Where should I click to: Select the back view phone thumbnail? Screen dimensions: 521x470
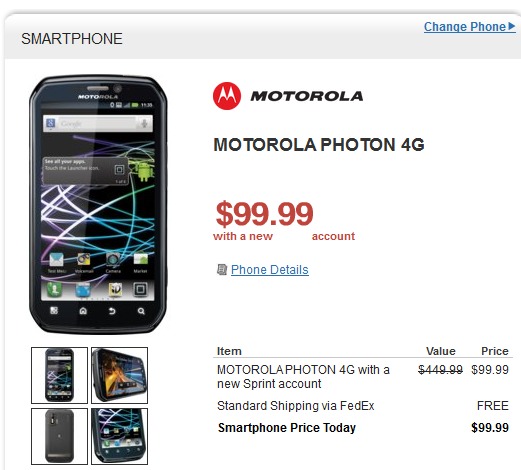(59, 436)
